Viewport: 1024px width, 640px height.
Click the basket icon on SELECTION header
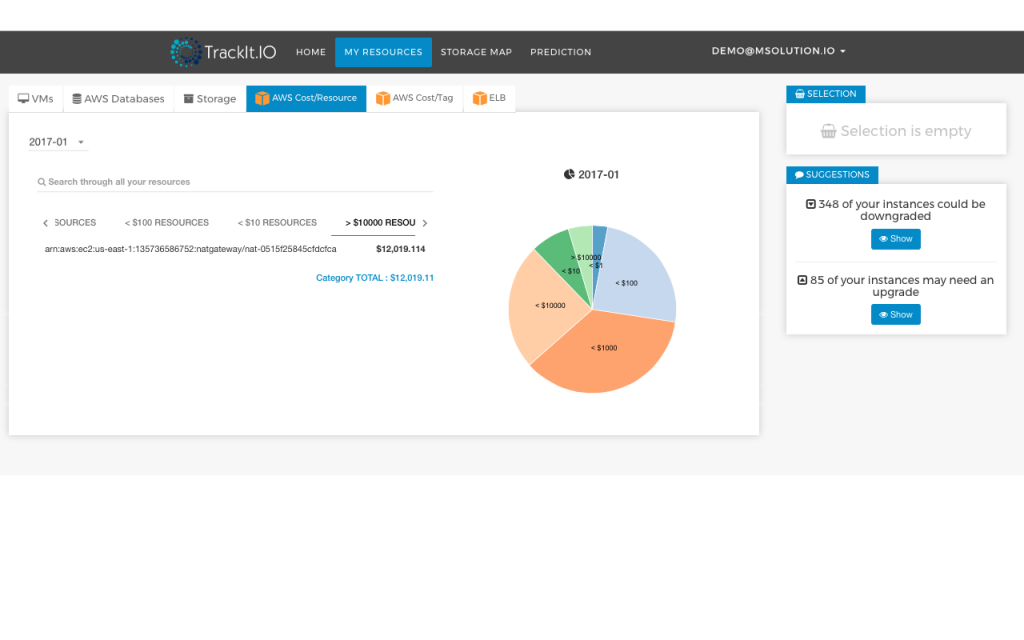pos(799,93)
